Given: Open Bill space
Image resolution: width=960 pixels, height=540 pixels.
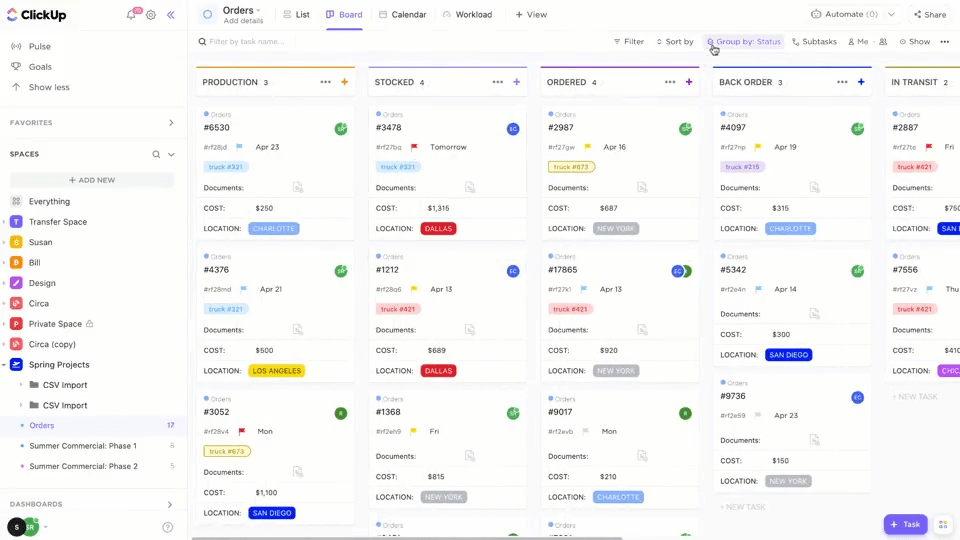Looking at the screenshot, I should [x=34, y=263].
